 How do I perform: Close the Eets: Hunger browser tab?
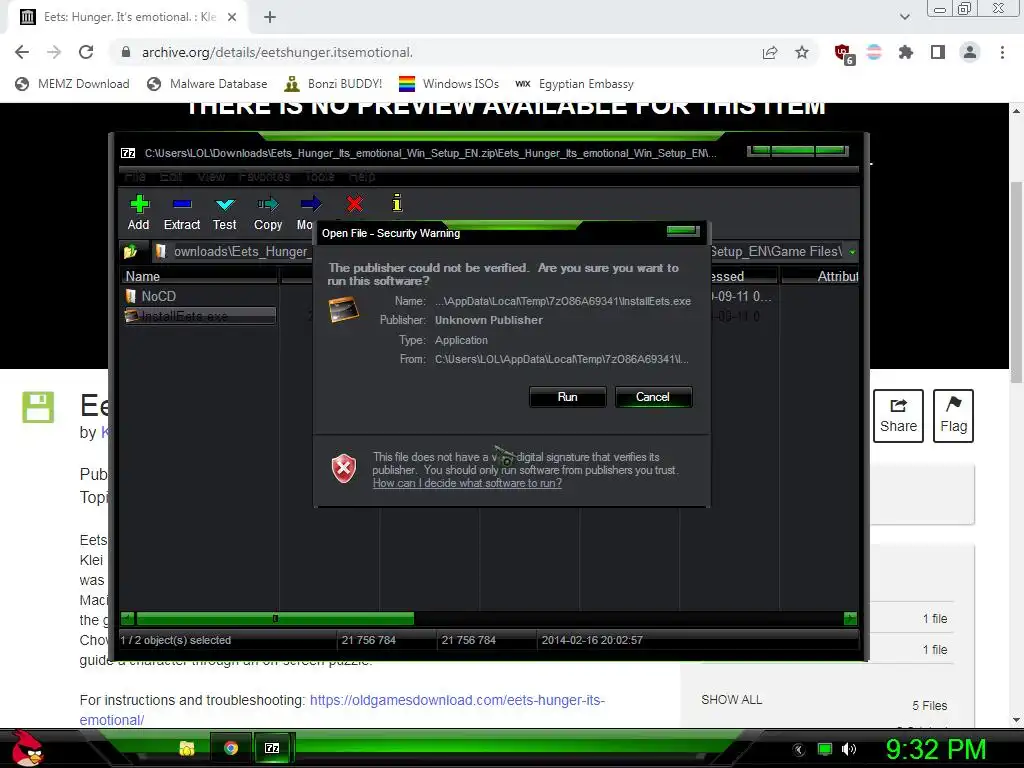(232, 17)
